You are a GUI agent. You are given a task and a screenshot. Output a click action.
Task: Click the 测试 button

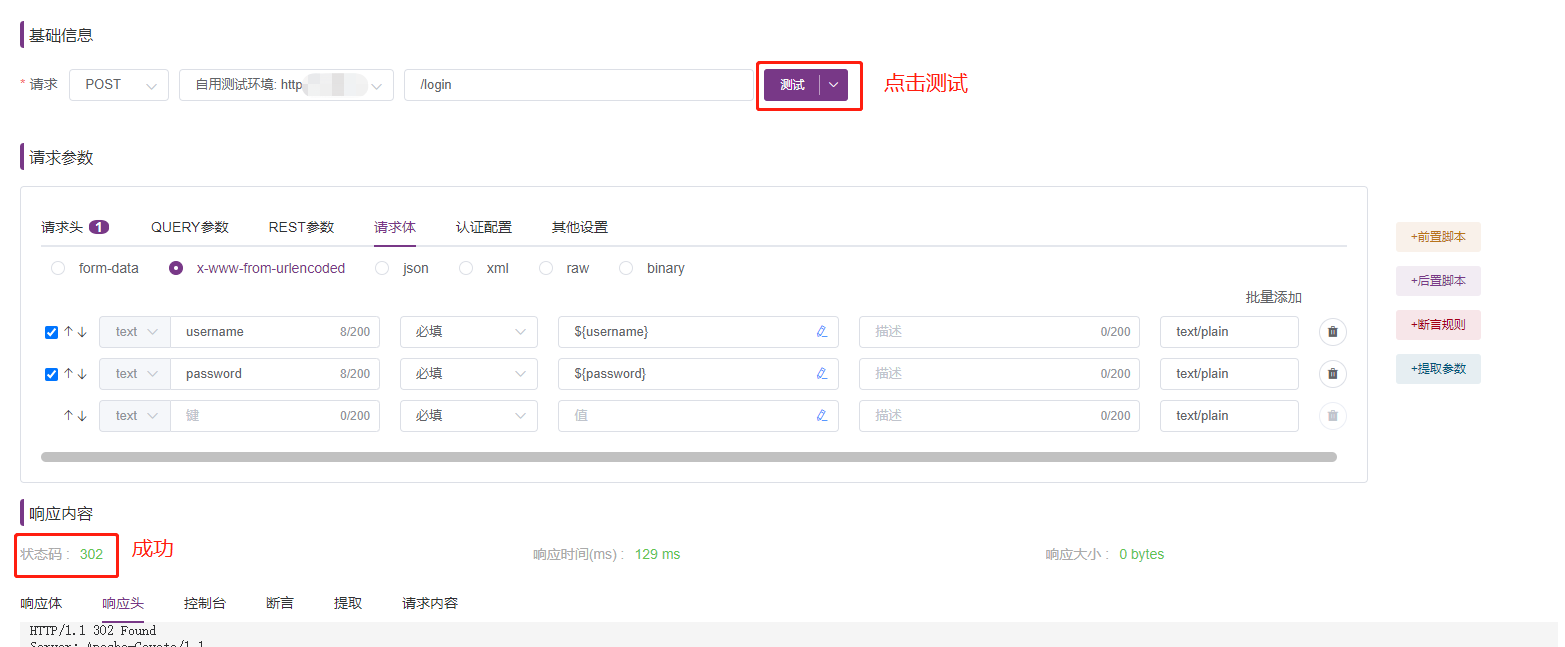(793, 85)
